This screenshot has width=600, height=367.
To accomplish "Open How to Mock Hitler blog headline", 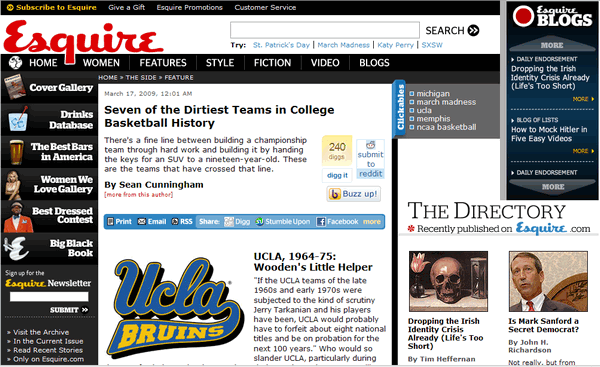I will coord(549,134).
